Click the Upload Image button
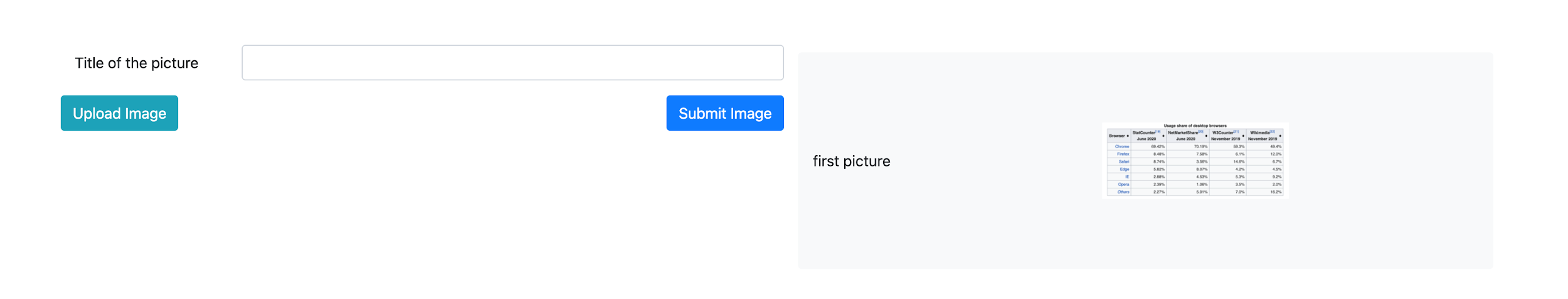Screen dimensions: 1568x299 click(119, 113)
